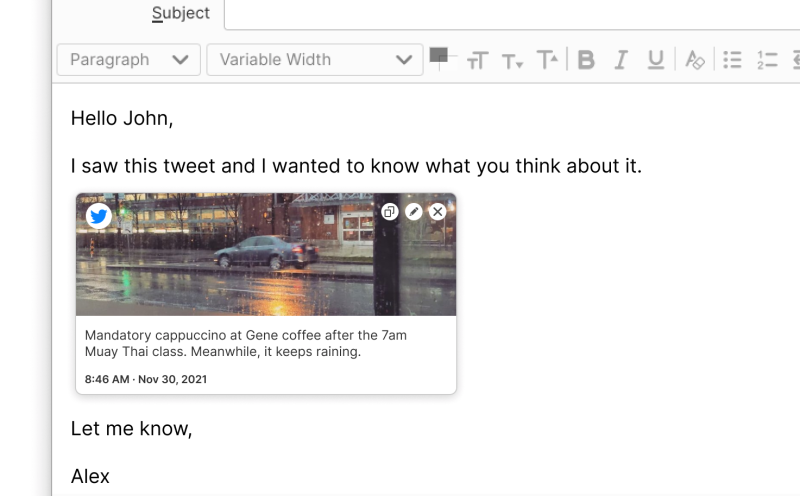Click the tweet timestamp Nov 30, 2021
800x496 pixels.
point(146,379)
